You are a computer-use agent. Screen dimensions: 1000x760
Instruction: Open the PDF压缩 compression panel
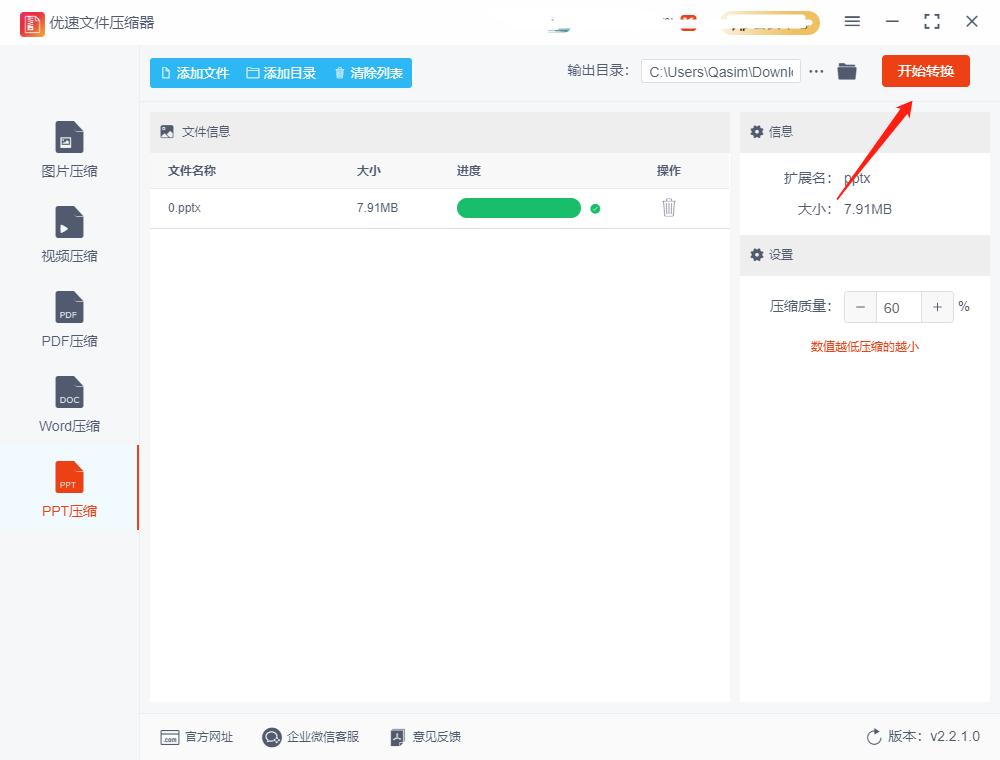coord(68,318)
